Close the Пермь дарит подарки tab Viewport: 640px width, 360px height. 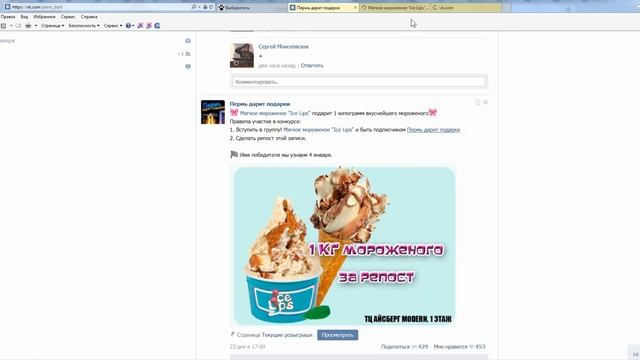pyautogui.click(x=355, y=7)
